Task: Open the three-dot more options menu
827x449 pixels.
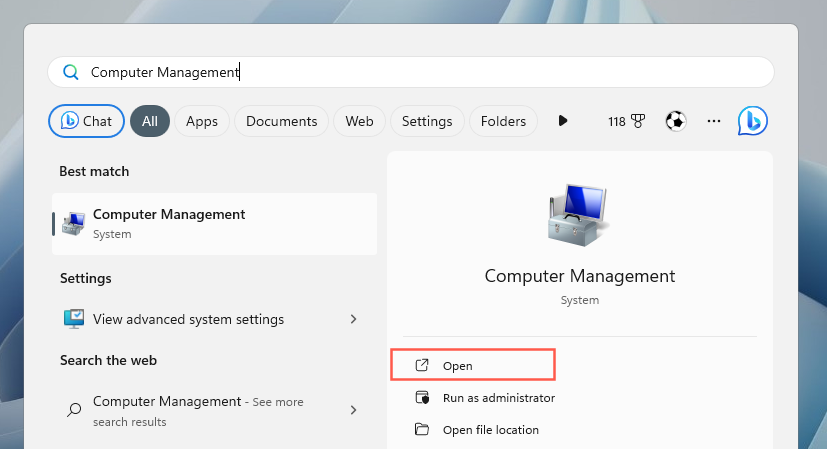Action: [714, 121]
